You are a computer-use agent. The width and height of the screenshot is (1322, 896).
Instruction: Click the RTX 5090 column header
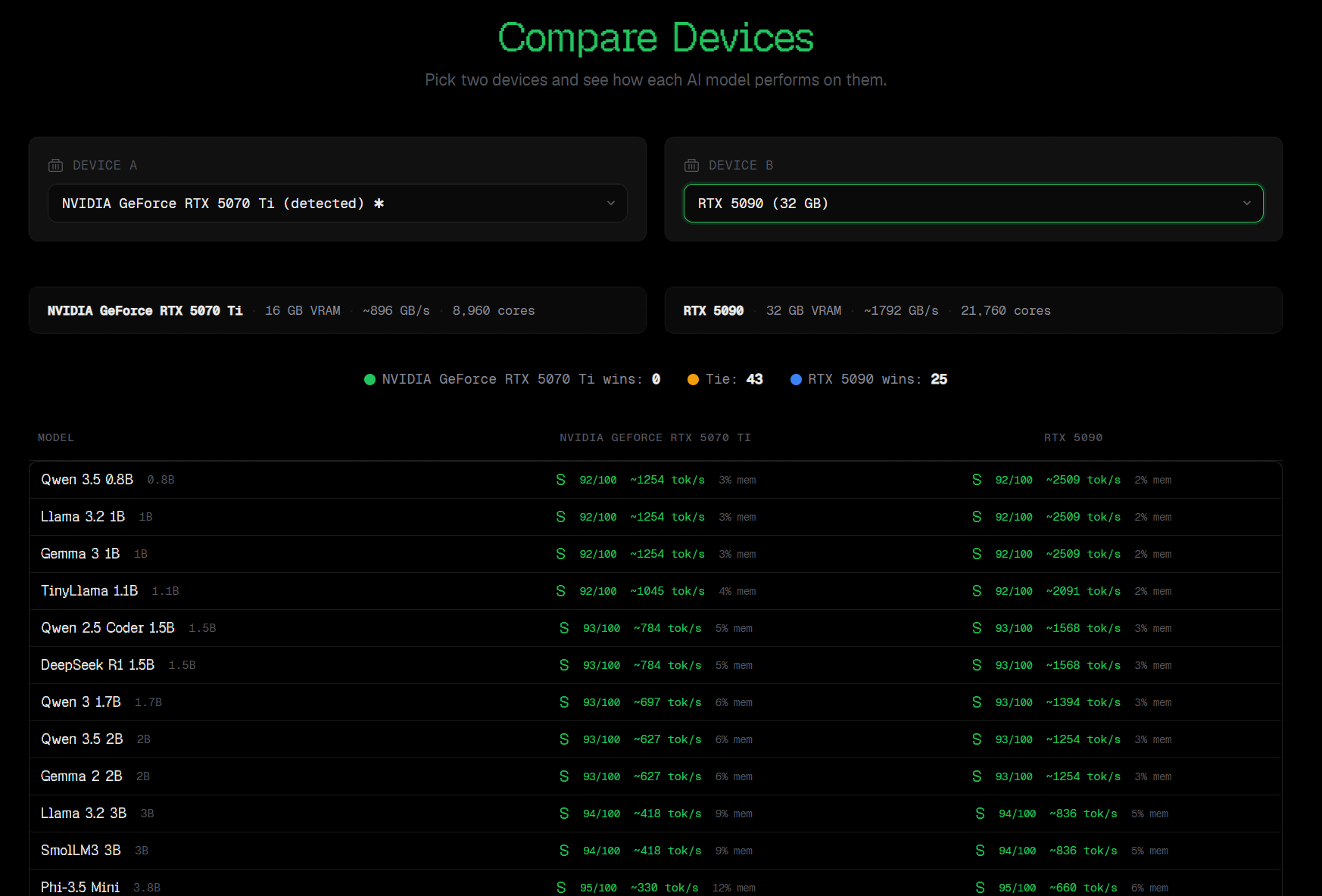click(1073, 438)
